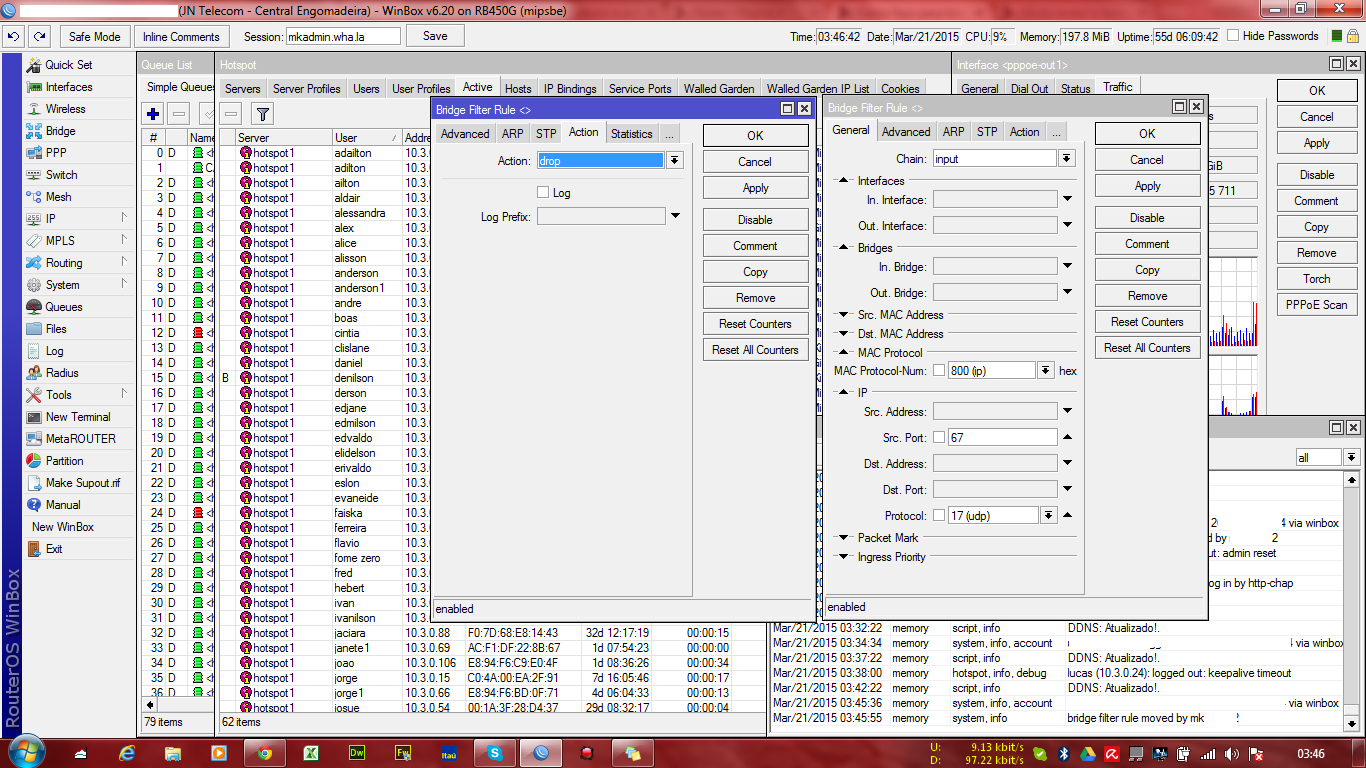The image size is (1366, 768).
Task: Open the Wireless sidebar item
Action: (65, 109)
